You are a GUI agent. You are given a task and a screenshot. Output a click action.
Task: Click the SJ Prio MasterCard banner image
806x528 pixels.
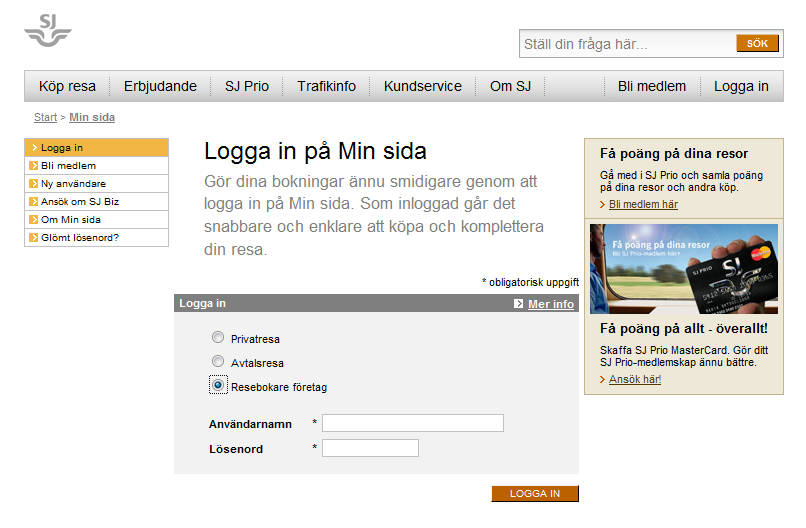click(684, 269)
